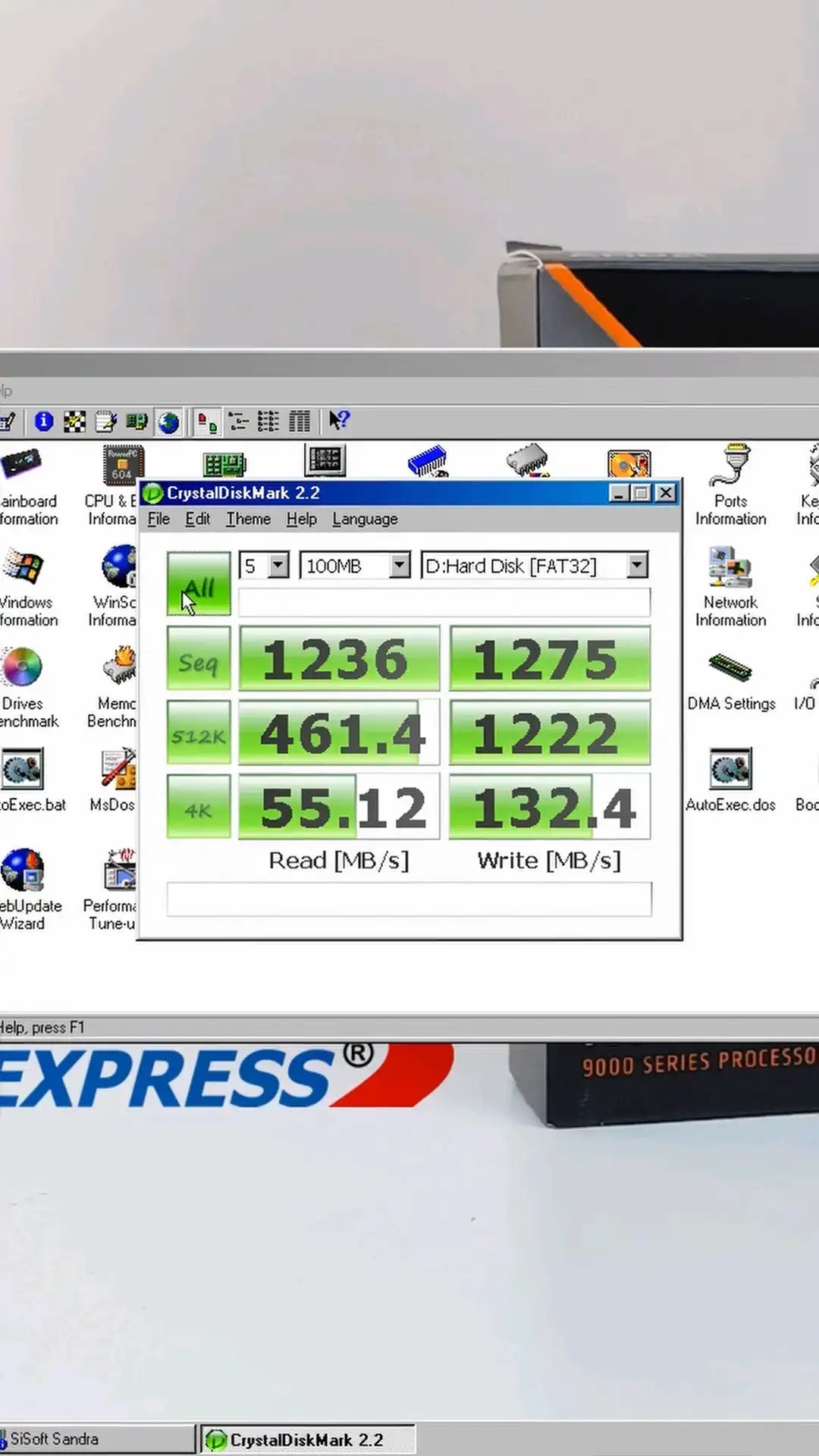819x1456 pixels.
Task: Open the Language menu in CrystalDiskMark
Action: pos(365,519)
